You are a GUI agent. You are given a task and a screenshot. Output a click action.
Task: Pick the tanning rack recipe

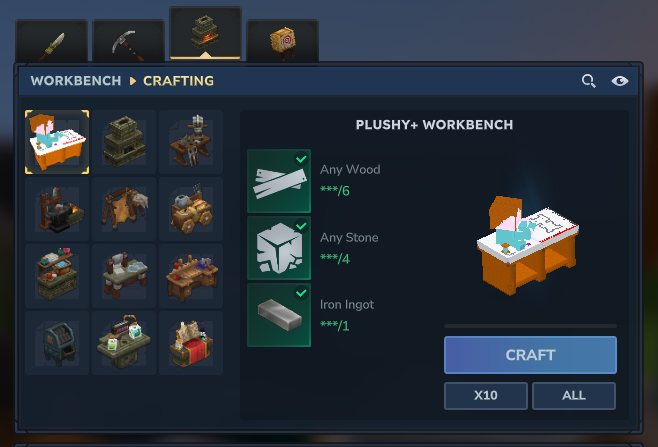point(124,209)
